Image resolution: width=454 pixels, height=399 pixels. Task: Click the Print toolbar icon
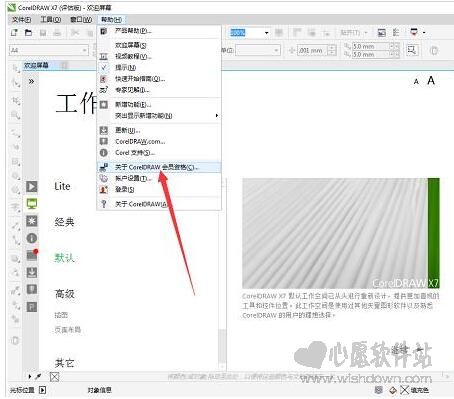(57, 33)
